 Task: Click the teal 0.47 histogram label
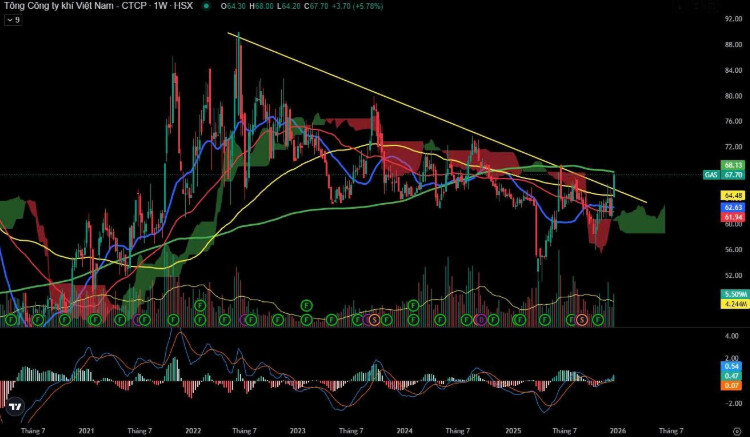[x=732, y=376]
